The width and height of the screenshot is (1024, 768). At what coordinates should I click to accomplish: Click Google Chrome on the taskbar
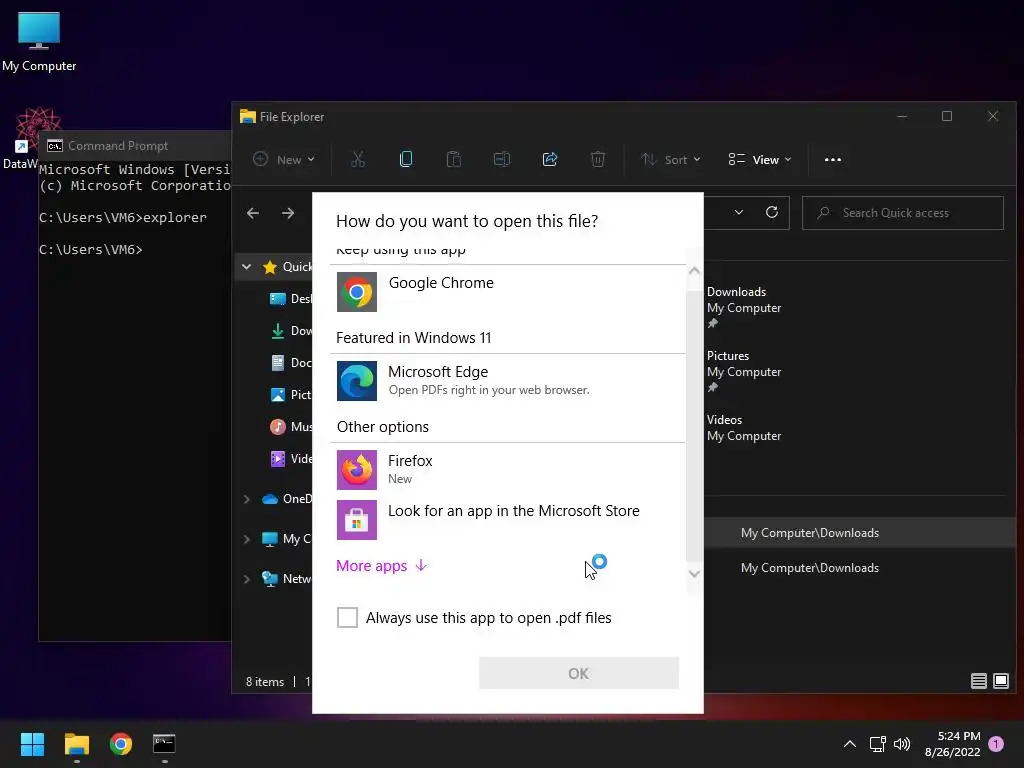(x=120, y=744)
